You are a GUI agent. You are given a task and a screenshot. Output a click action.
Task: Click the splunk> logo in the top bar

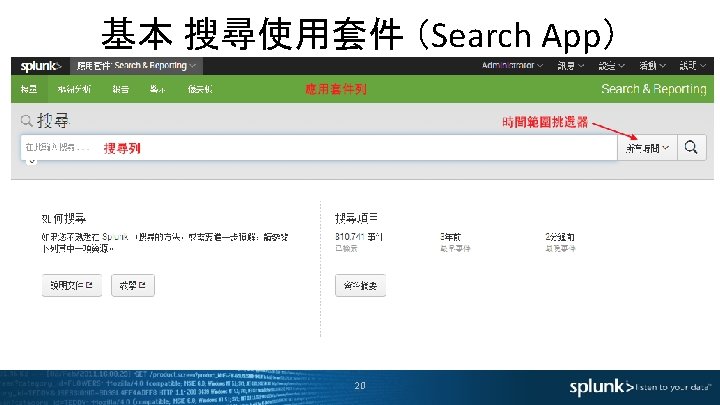pyautogui.click(x=40, y=66)
